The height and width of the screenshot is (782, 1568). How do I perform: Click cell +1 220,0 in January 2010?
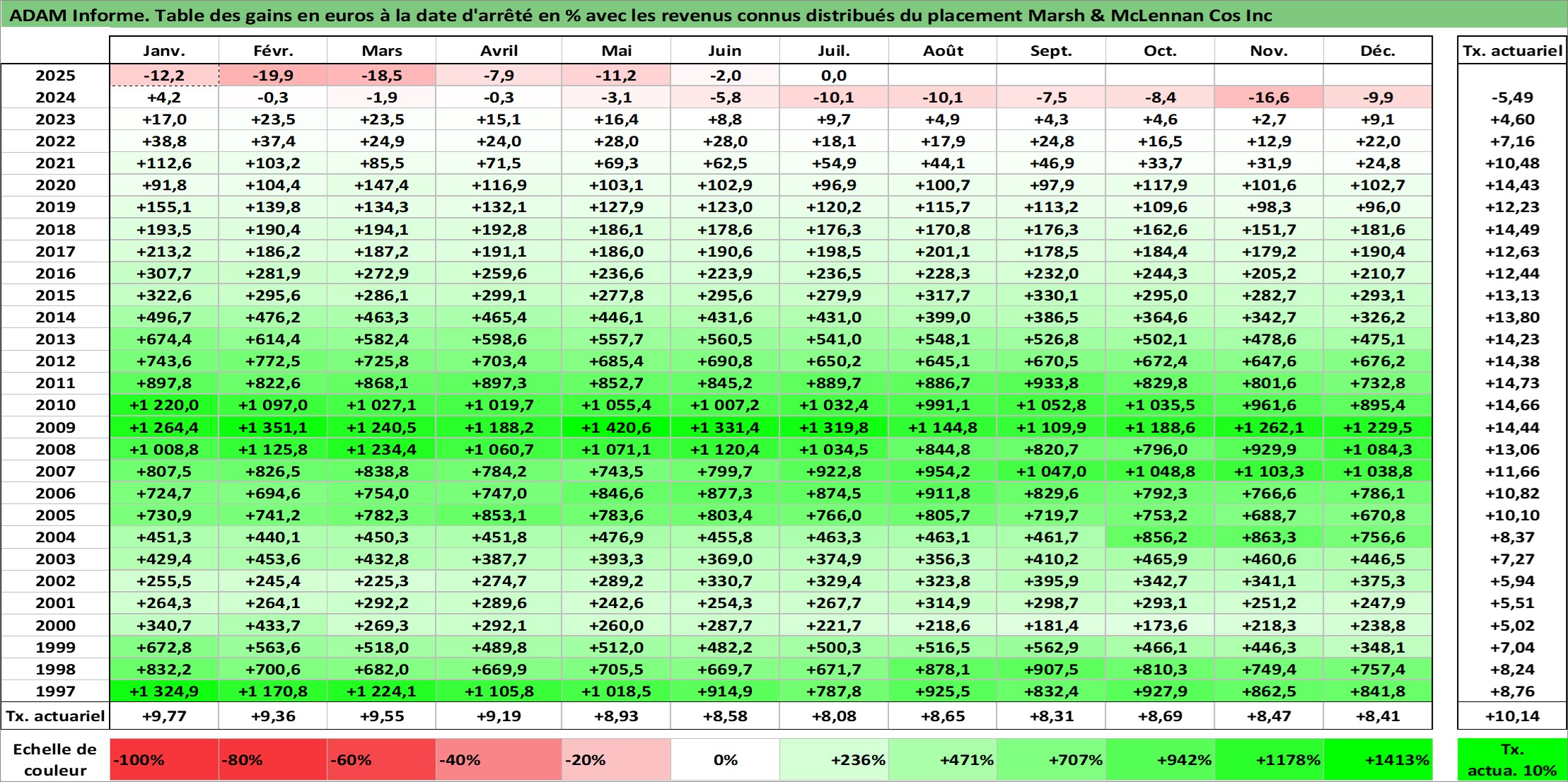[x=164, y=405]
